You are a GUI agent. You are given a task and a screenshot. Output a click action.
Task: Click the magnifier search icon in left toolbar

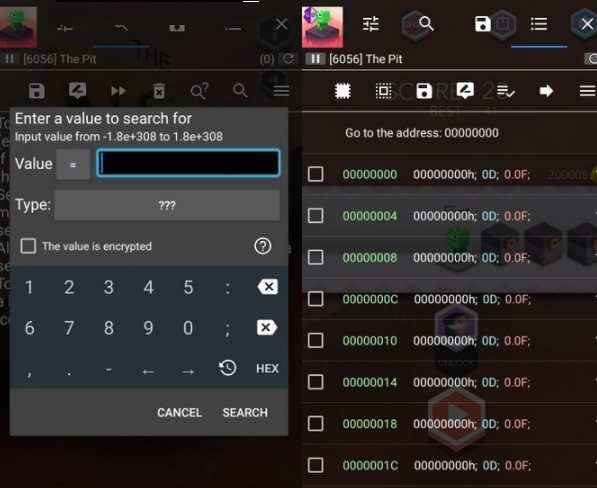(240, 91)
